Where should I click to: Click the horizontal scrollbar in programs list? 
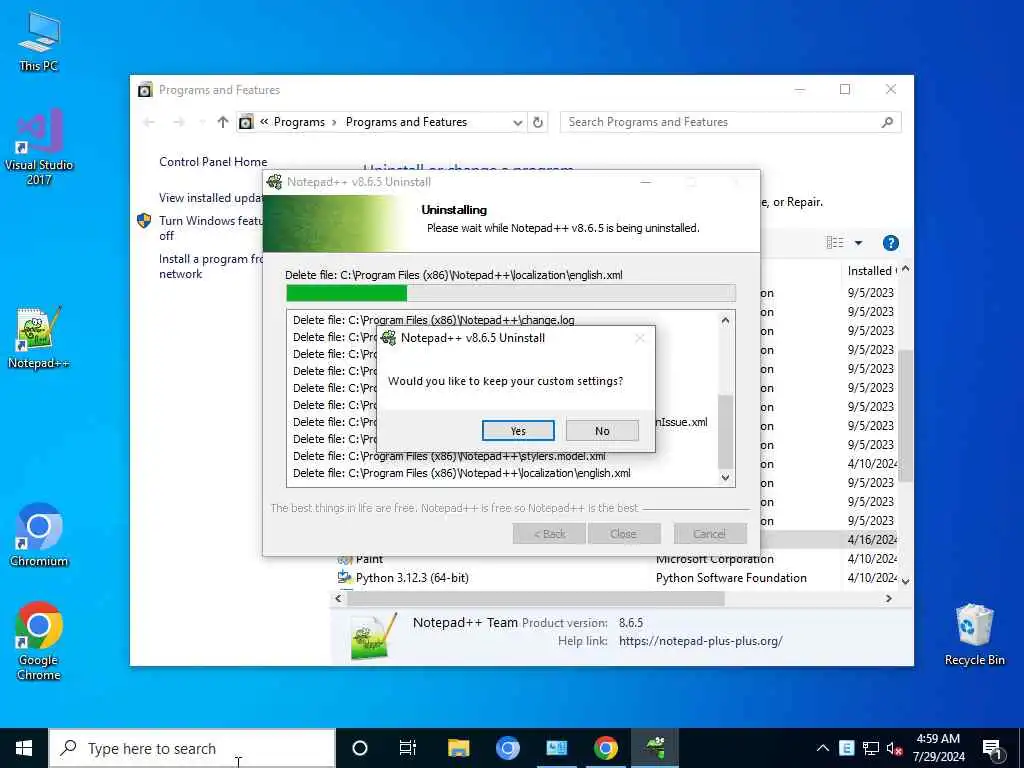tap(536, 598)
